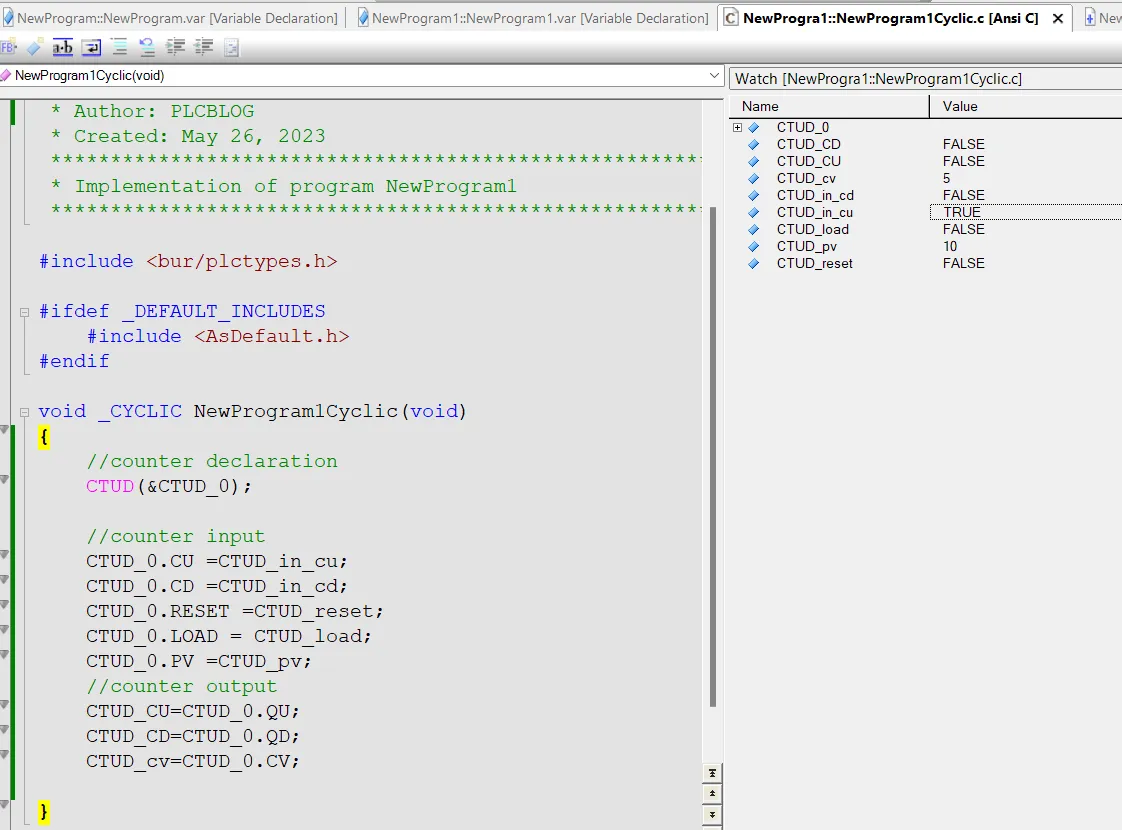Click the #include <bur/plctypes.h> line

click(x=187, y=262)
